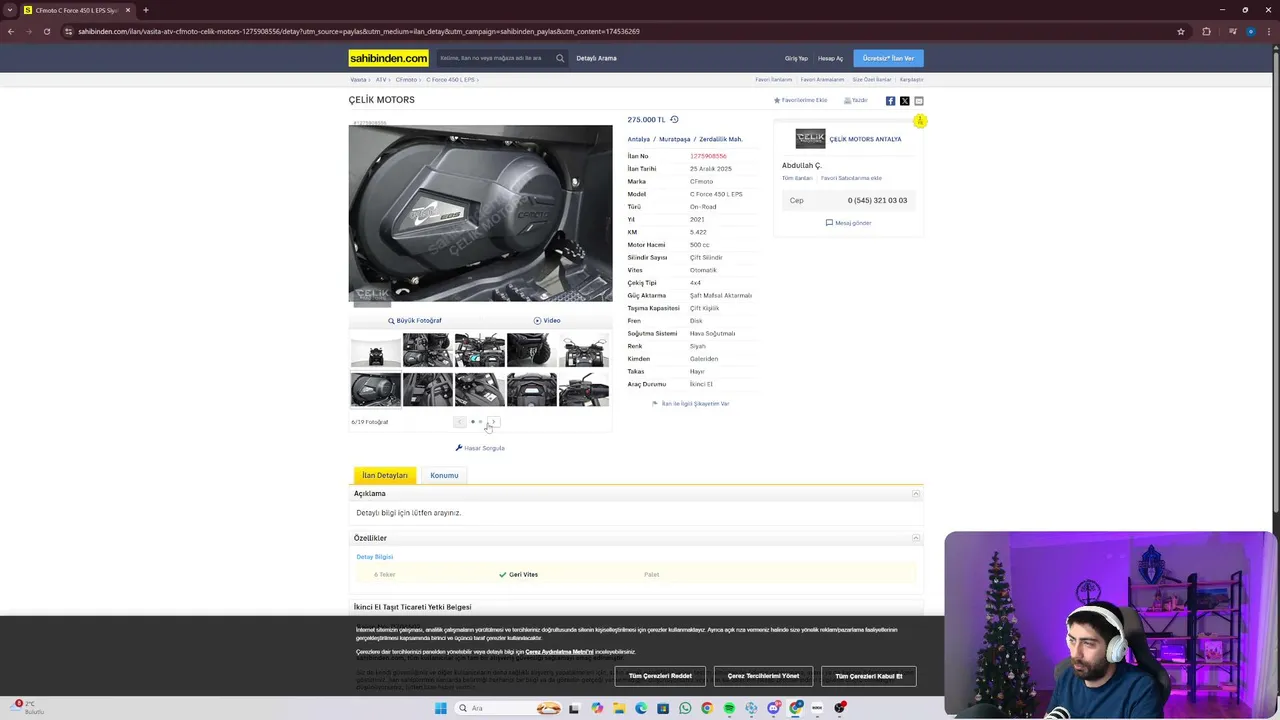Collapse the Özellikler section
This screenshot has width=1280, height=720.
pyautogui.click(x=915, y=538)
